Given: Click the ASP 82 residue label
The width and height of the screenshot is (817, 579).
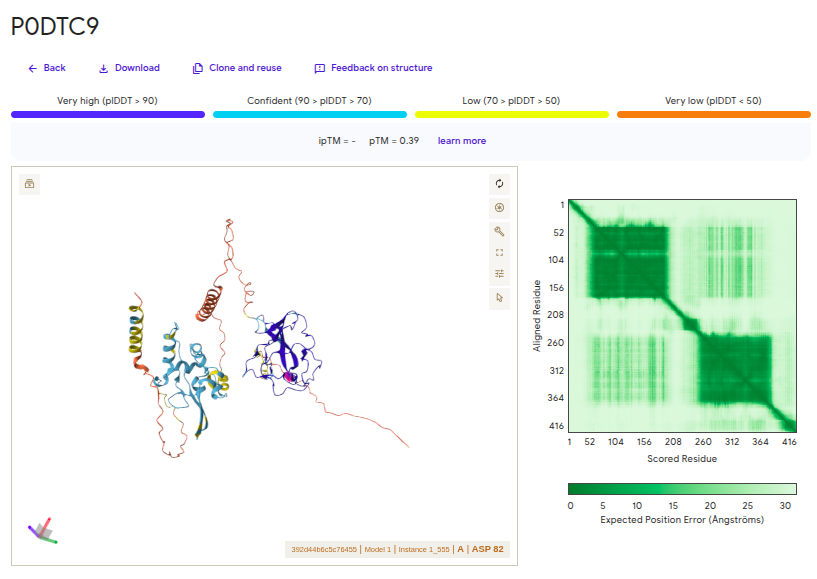Looking at the screenshot, I should pos(488,549).
